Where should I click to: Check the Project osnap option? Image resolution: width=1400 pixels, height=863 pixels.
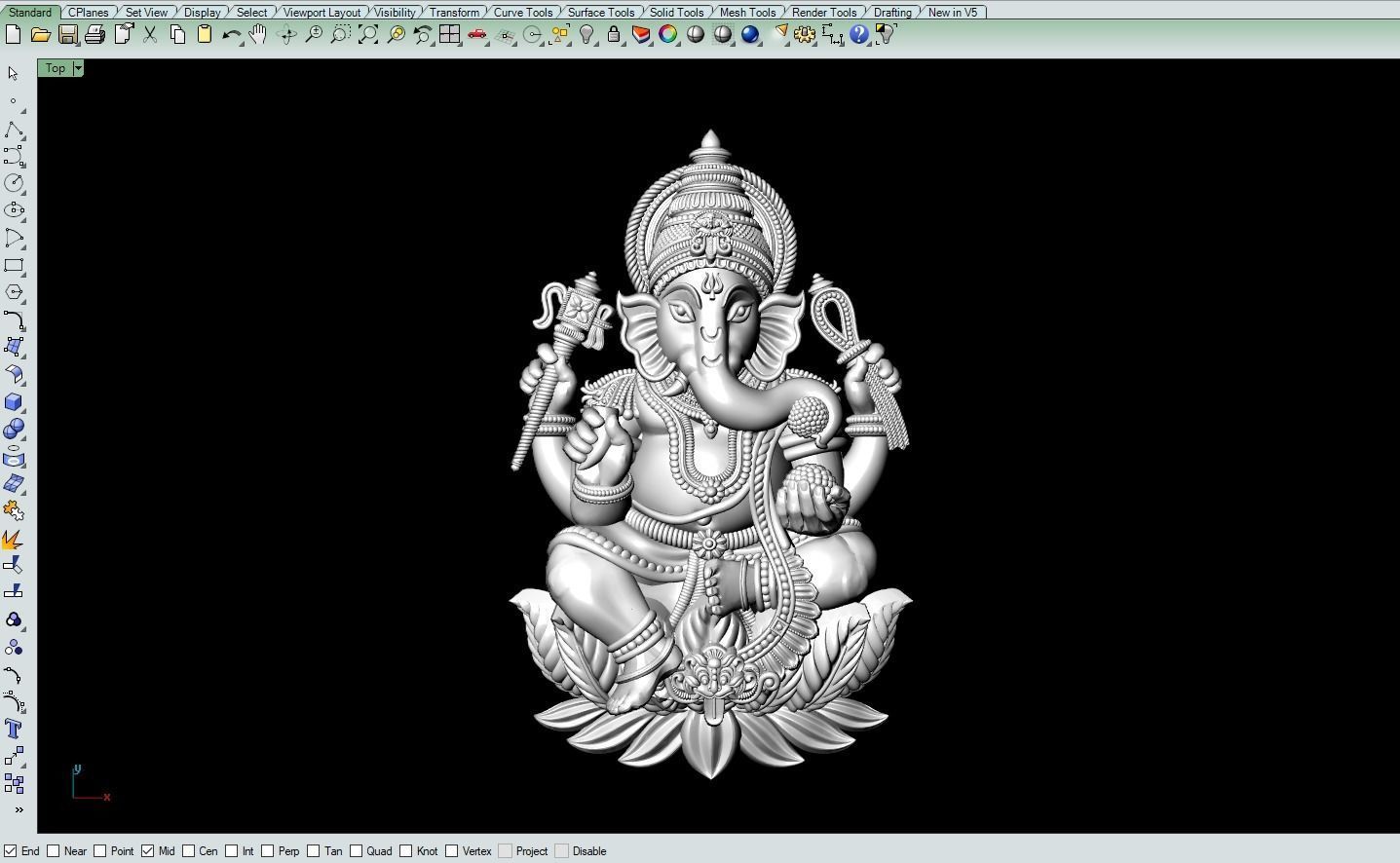point(505,850)
